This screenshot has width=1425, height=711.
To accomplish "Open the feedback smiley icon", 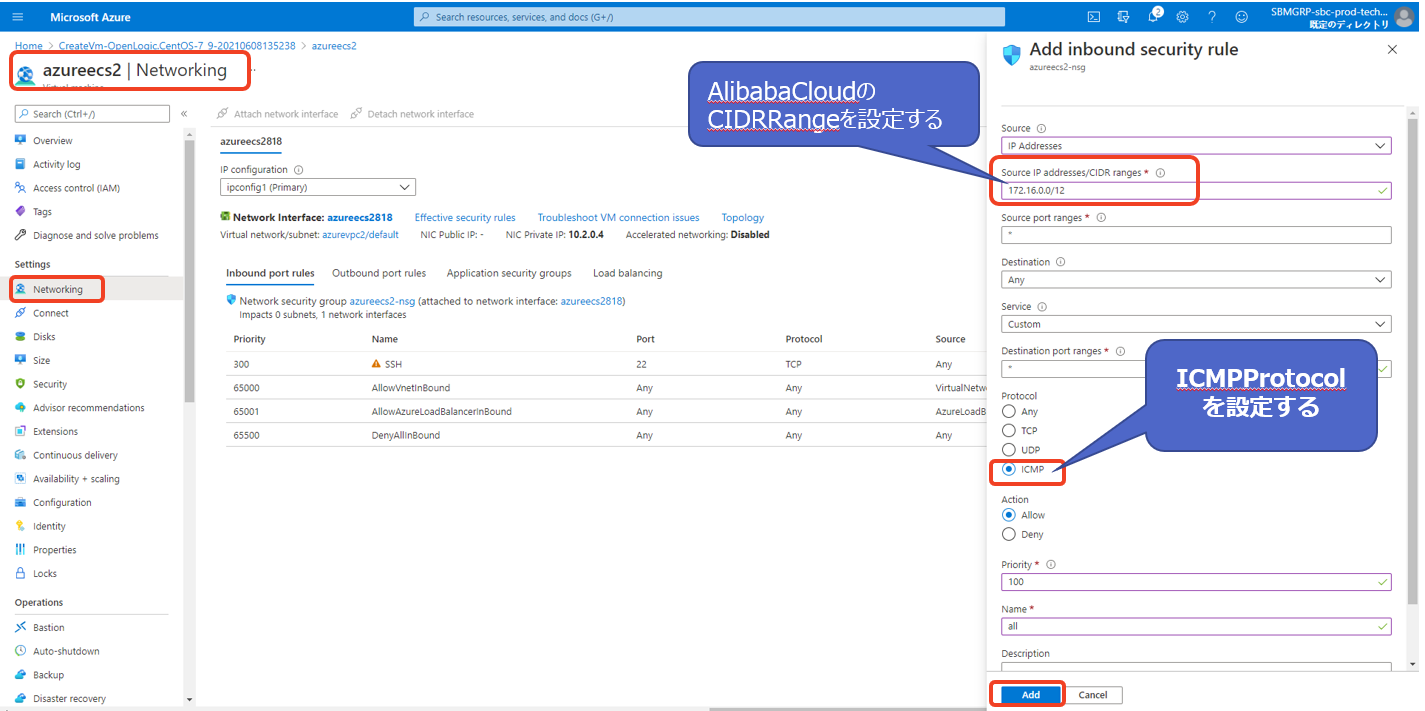I will 1242,17.
